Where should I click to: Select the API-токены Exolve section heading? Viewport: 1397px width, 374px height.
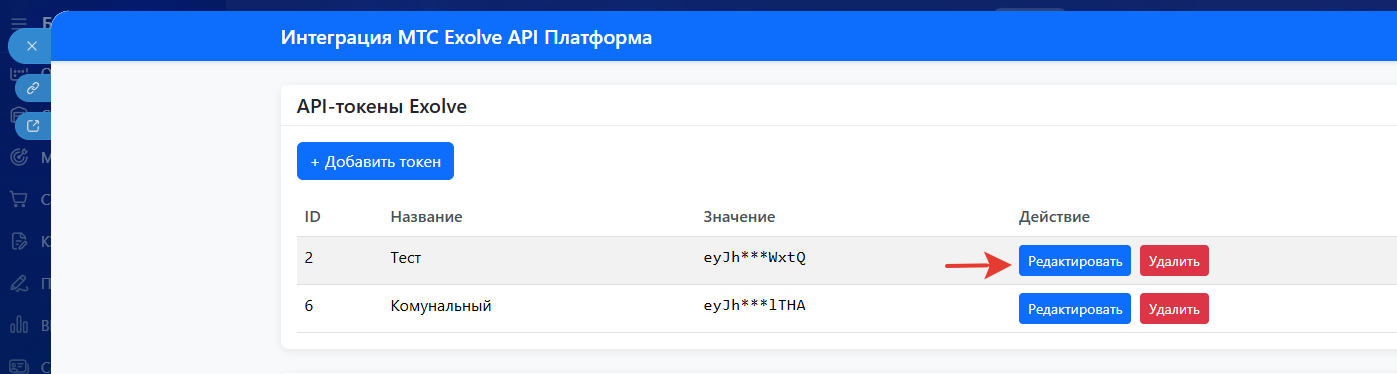coord(382,106)
